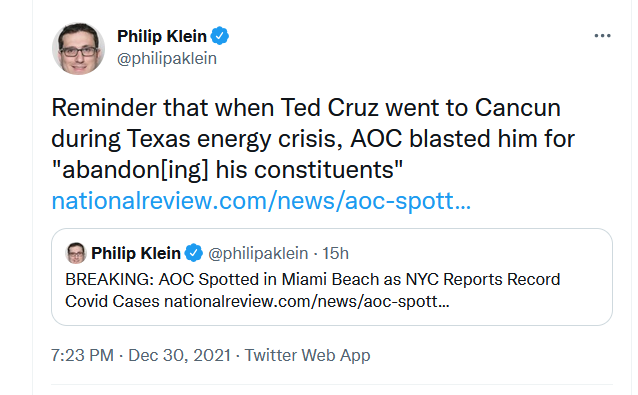
Task: Open Philip Klein's name in the quoted tweet
Action: coord(136,253)
